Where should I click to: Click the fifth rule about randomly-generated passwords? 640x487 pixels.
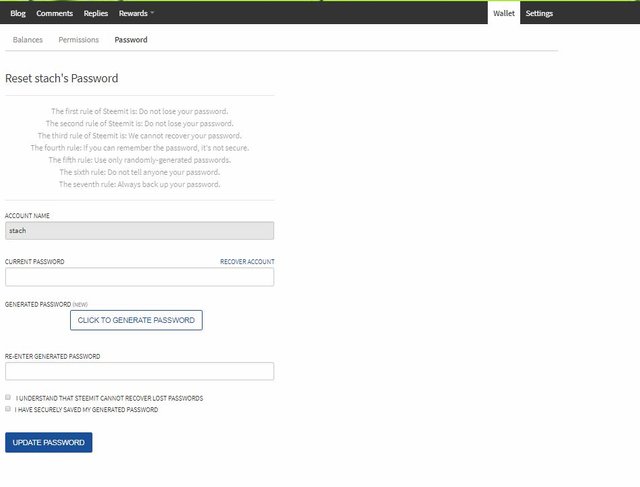[x=140, y=160]
